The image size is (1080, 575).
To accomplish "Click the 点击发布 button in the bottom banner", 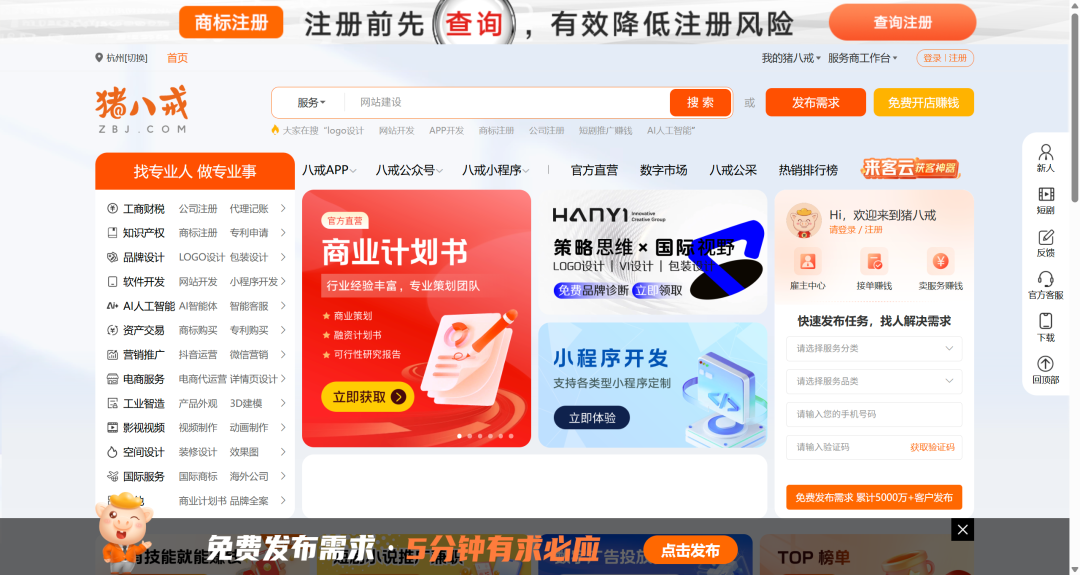I will (x=690, y=550).
